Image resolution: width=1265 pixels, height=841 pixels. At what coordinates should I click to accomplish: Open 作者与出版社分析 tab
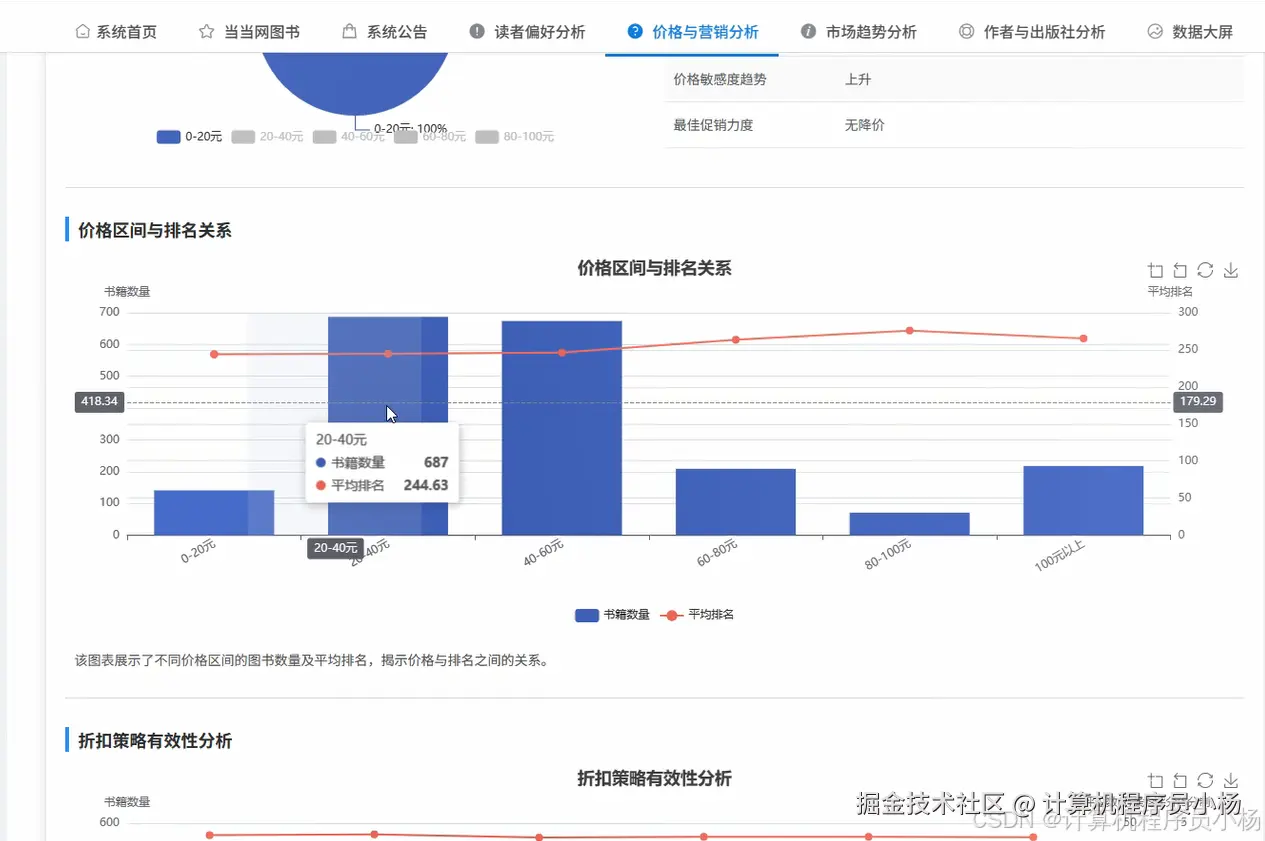pyautogui.click(x=1031, y=32)
